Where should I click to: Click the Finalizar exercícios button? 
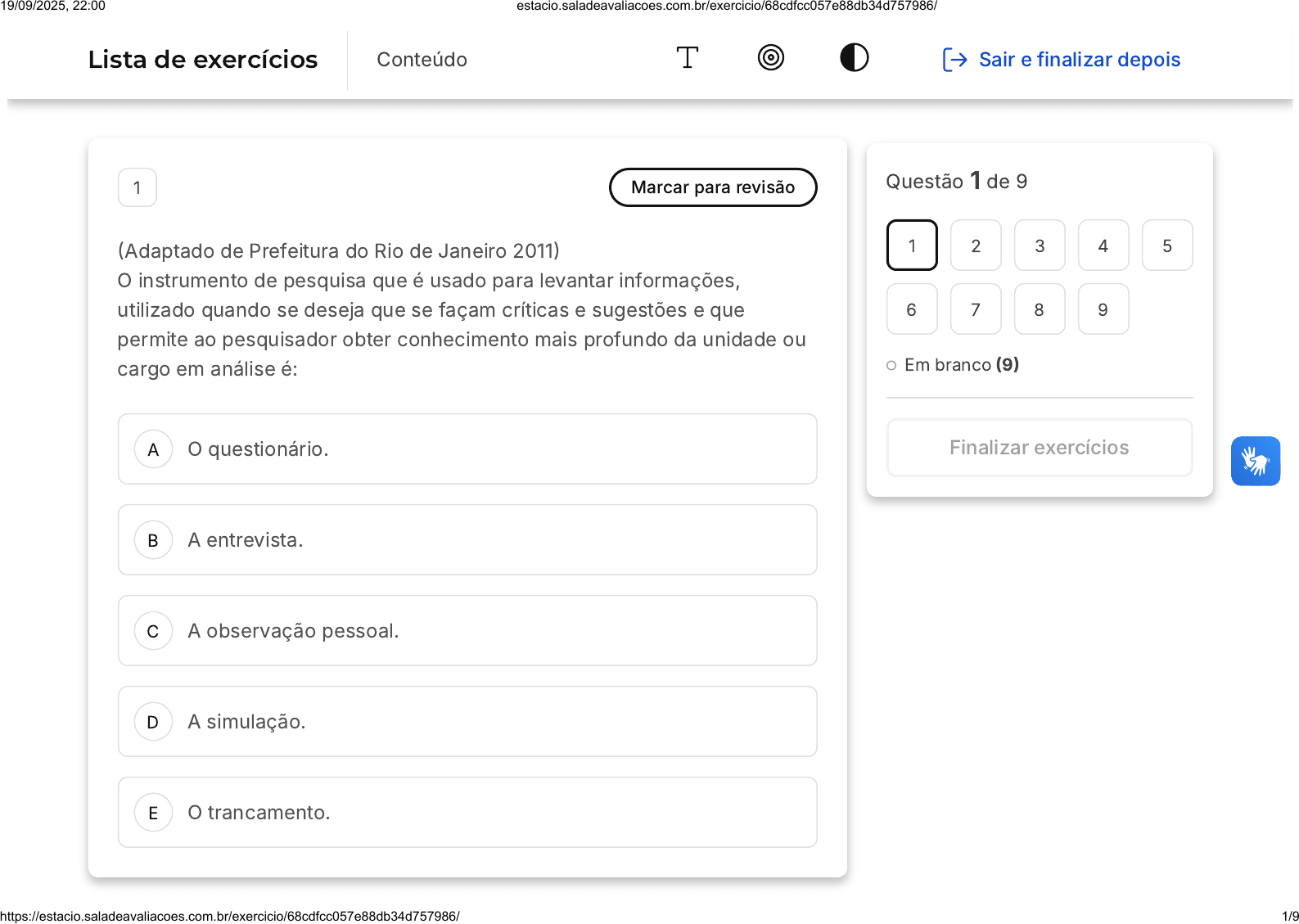1039,448
